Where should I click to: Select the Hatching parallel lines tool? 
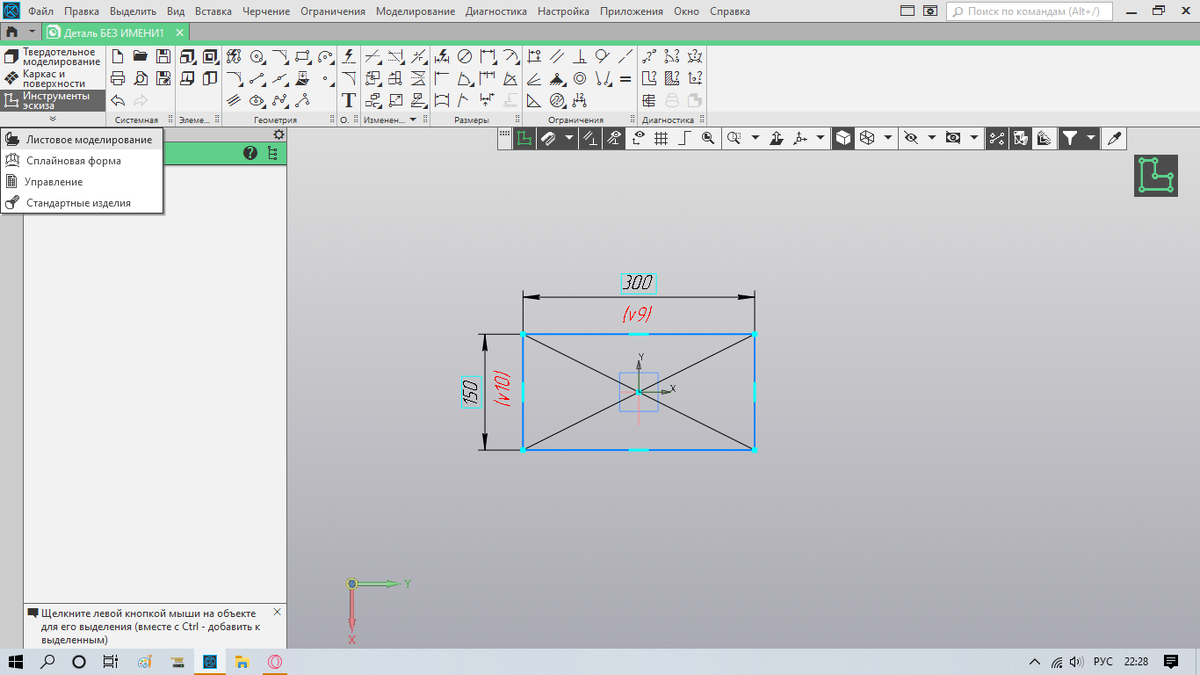pyautogui.click(x=234, y=100)
